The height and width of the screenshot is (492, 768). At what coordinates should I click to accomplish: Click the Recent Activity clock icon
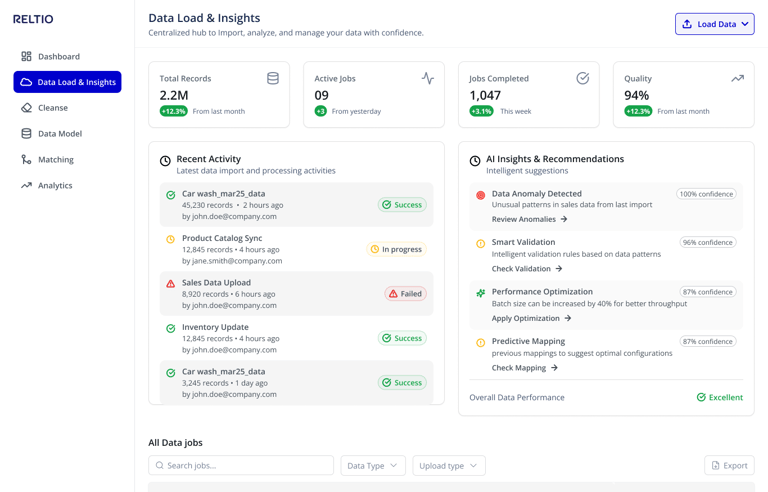pos(165,161)
